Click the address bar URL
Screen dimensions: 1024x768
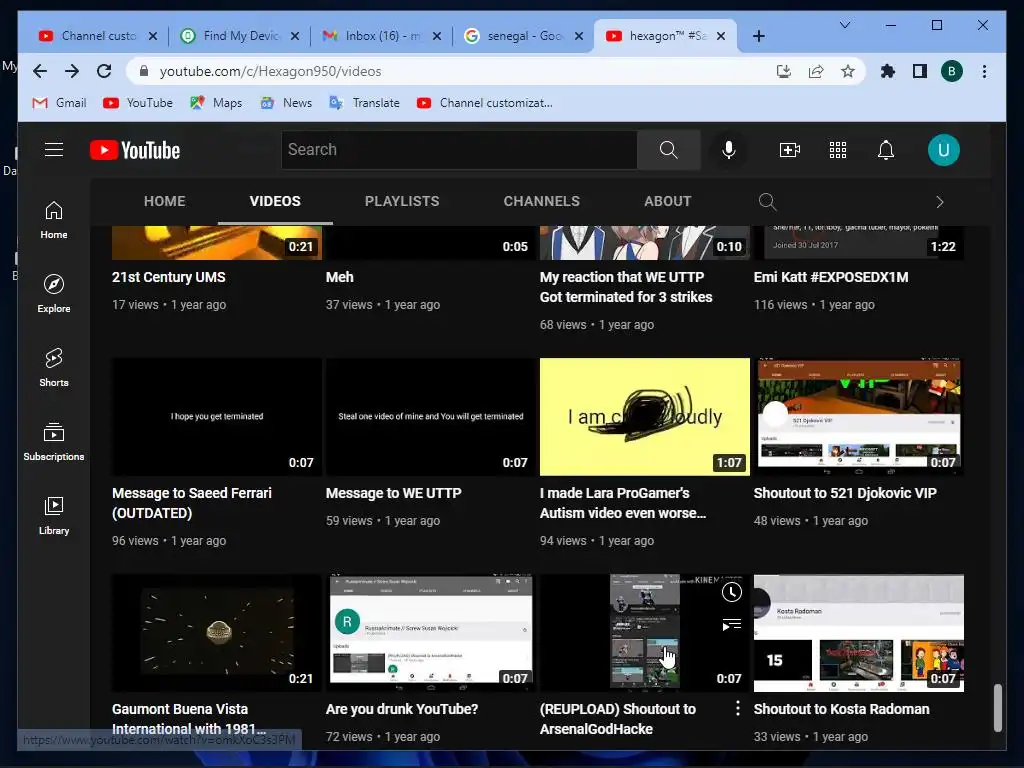(x=270, y=71)
